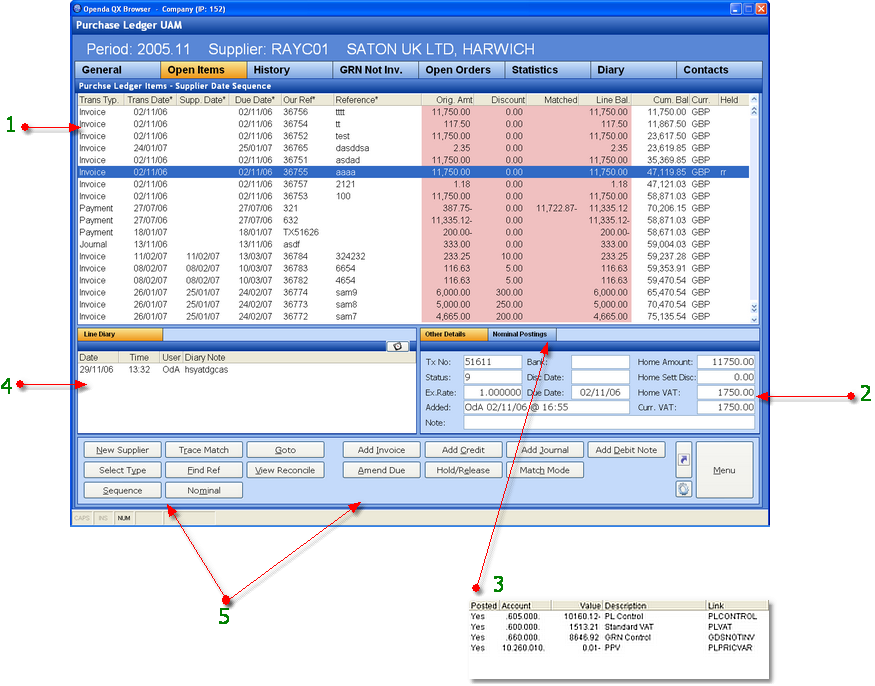This screenshot has height=686, width=875.
Task: Click into the Bank field
Action: point(600,362)
